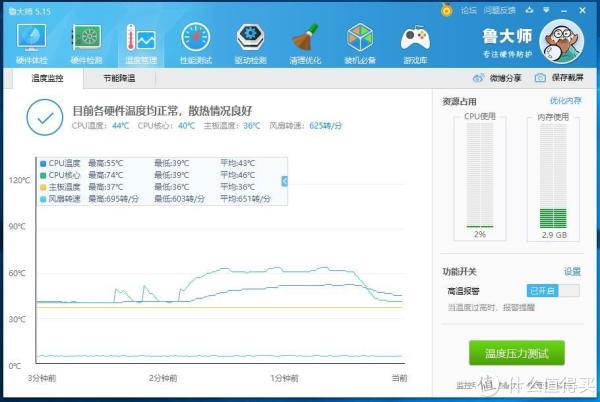This screenshot has width=600, height=402.
Task: Open the 论坛 forum link
Action: [468, 10]
